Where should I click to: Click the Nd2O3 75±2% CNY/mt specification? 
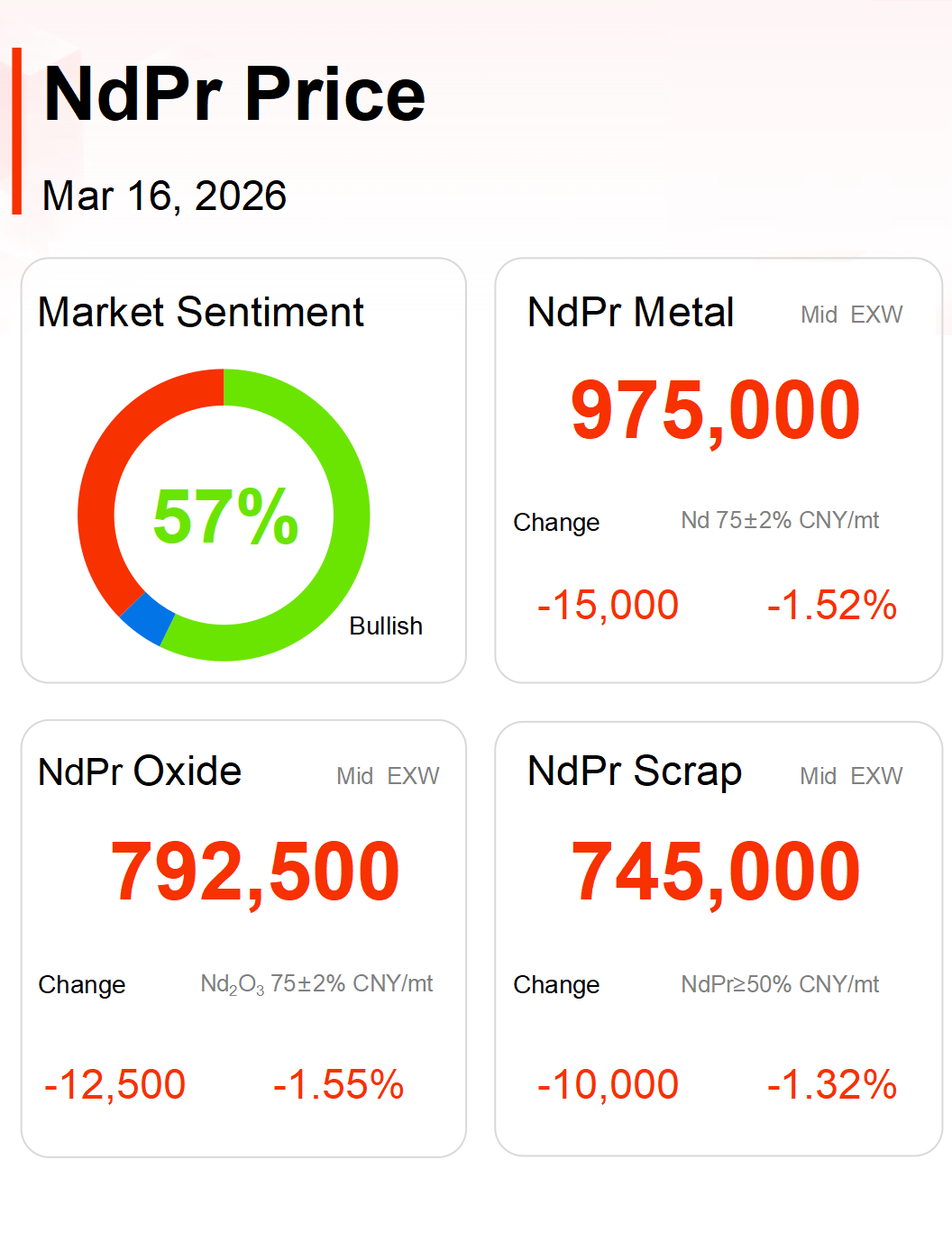[x=316, y=983]
